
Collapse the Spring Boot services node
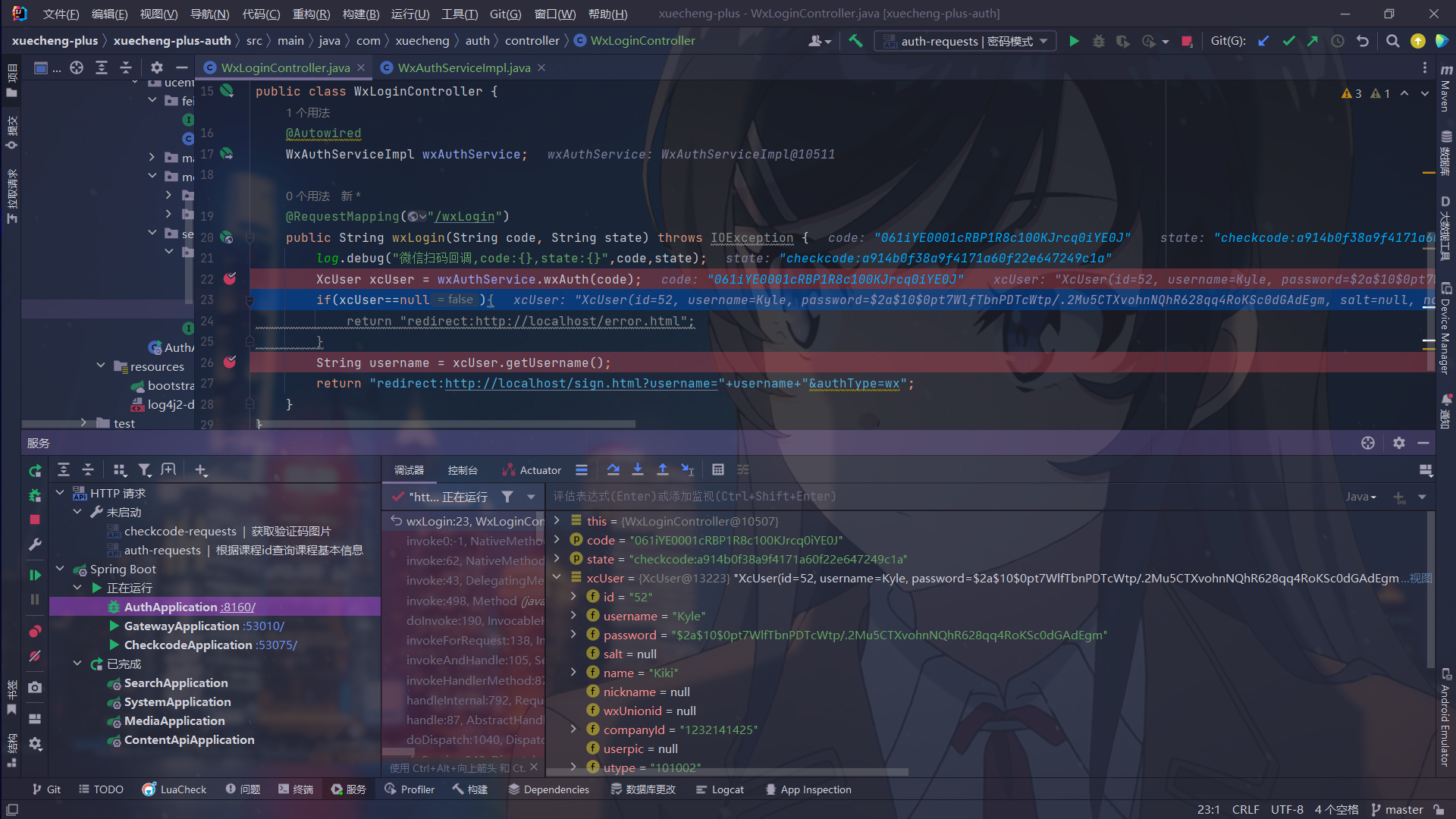coord(61,569)
